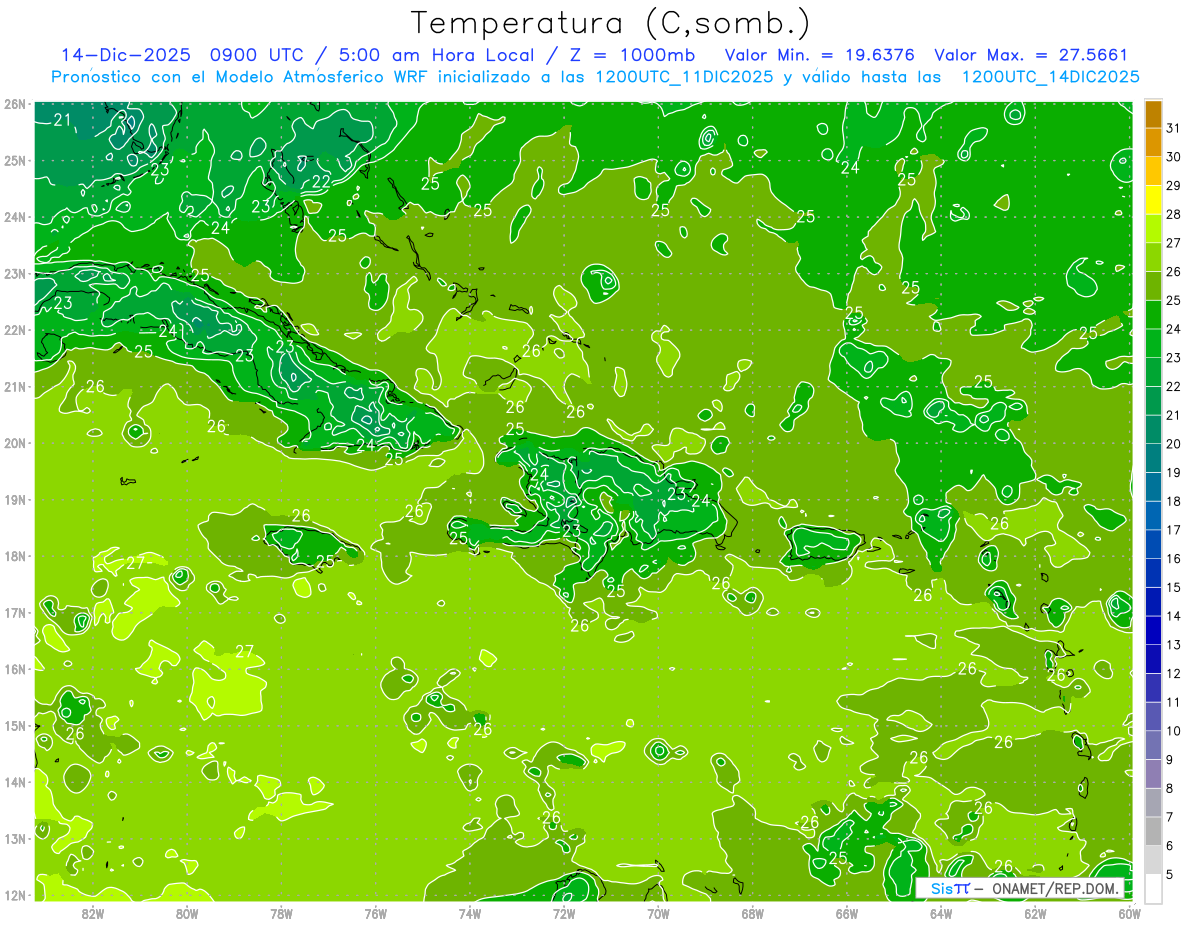This screenshot has height=927, width=1200.
Task: Click the '64W' longitude axis label
Action: pos(941,913)
